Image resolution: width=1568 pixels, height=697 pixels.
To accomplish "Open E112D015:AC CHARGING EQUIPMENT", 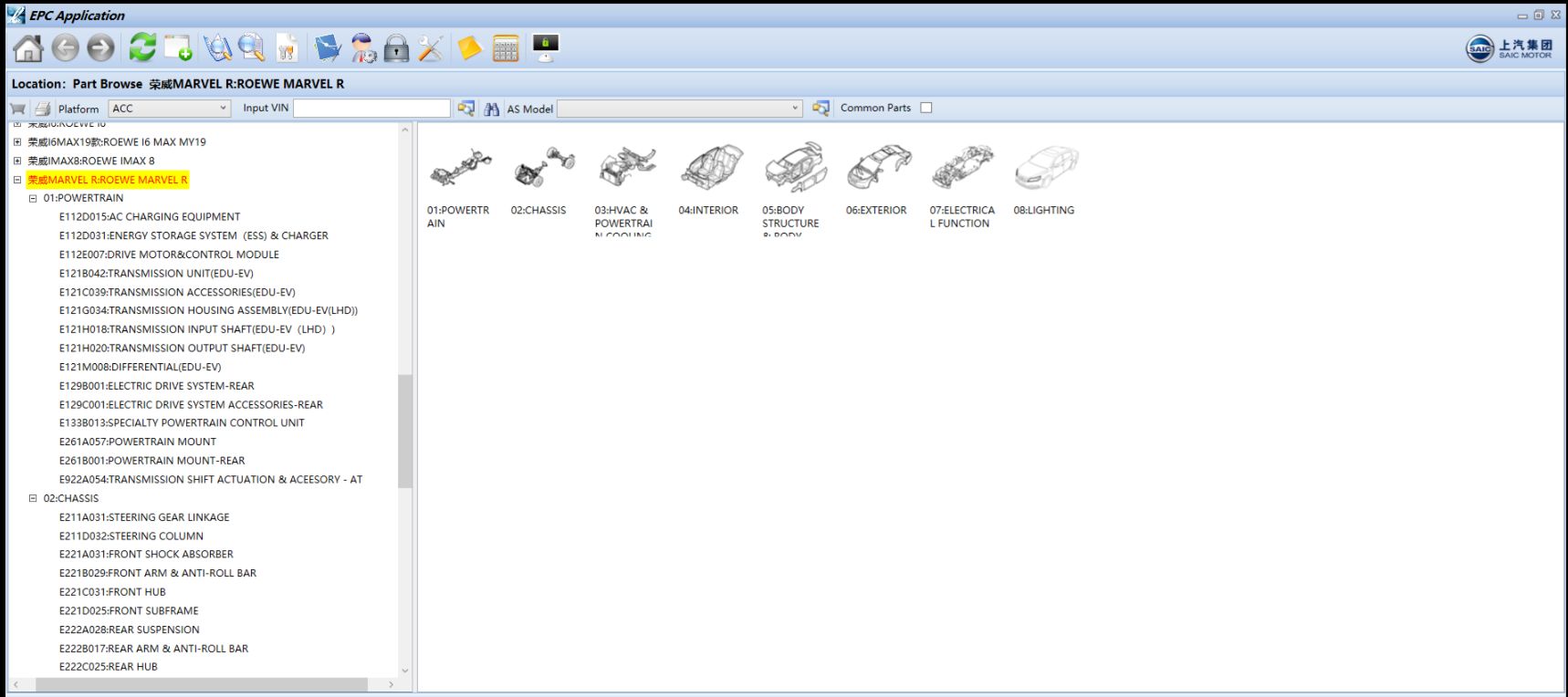I will coord(150,217).
